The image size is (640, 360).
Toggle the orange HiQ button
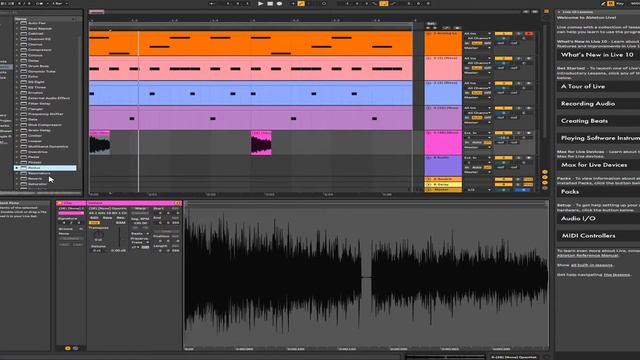click(x=94, y=223)
